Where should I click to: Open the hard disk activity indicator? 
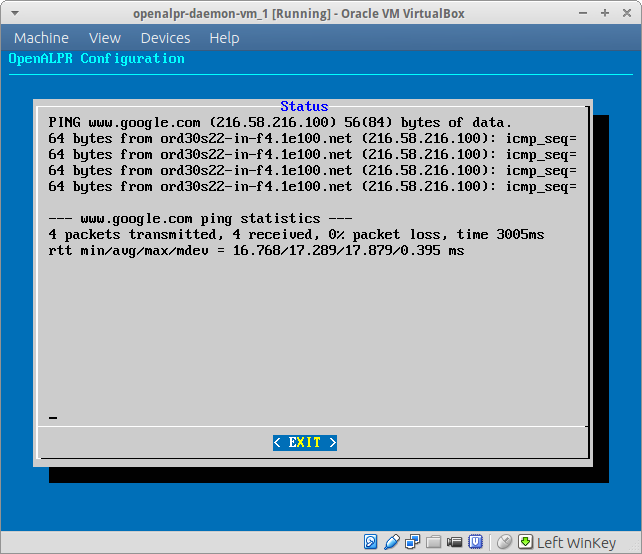click(370, 542)
